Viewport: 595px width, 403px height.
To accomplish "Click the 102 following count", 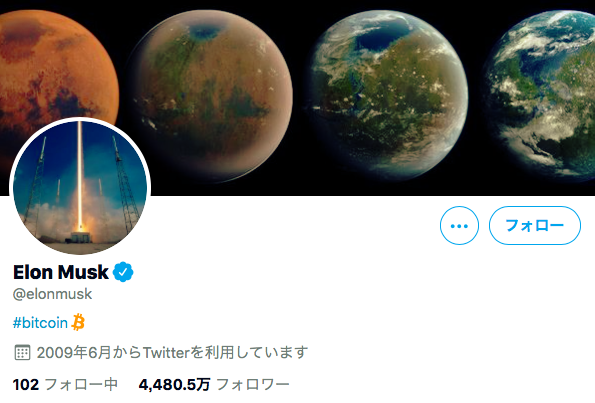I will 26,385.
